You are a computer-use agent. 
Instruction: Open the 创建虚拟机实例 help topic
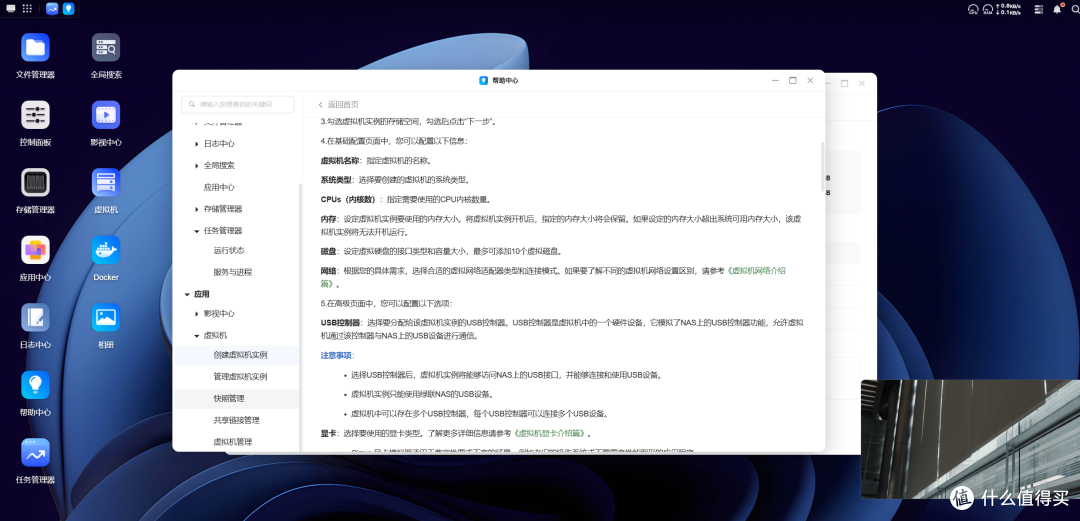click(236, 356)
